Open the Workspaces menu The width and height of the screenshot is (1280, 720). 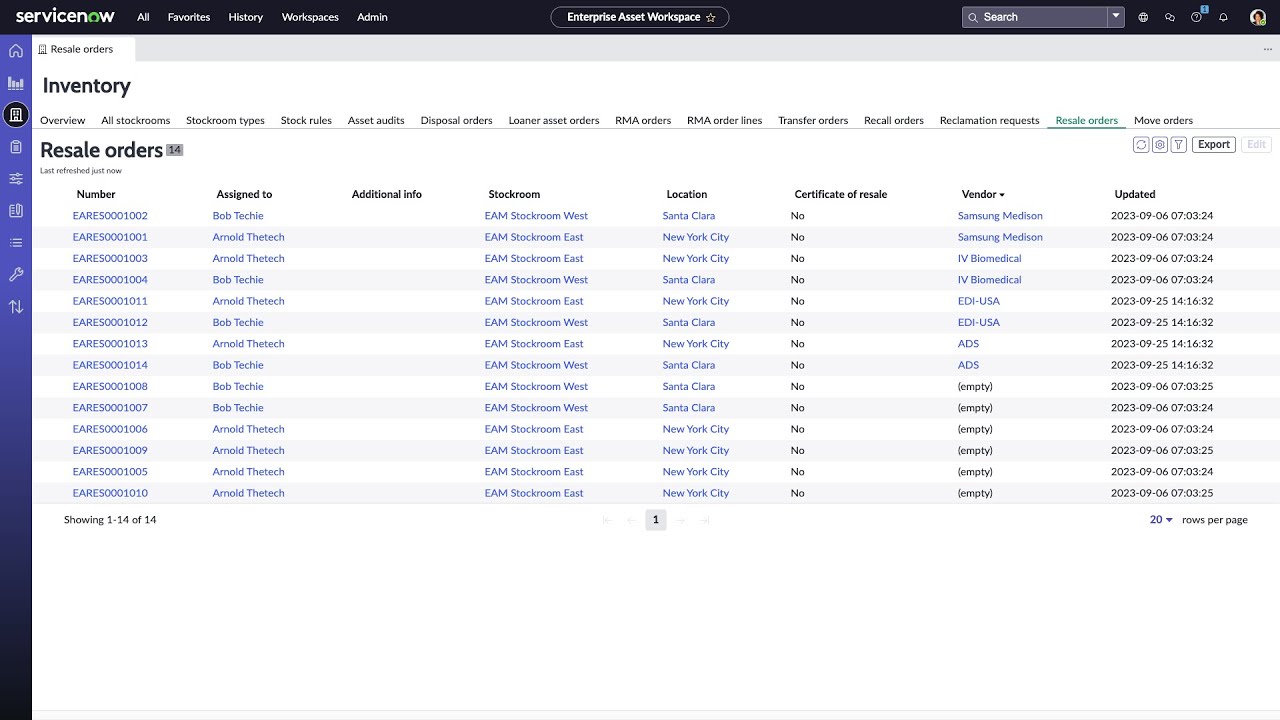point(310,17)
